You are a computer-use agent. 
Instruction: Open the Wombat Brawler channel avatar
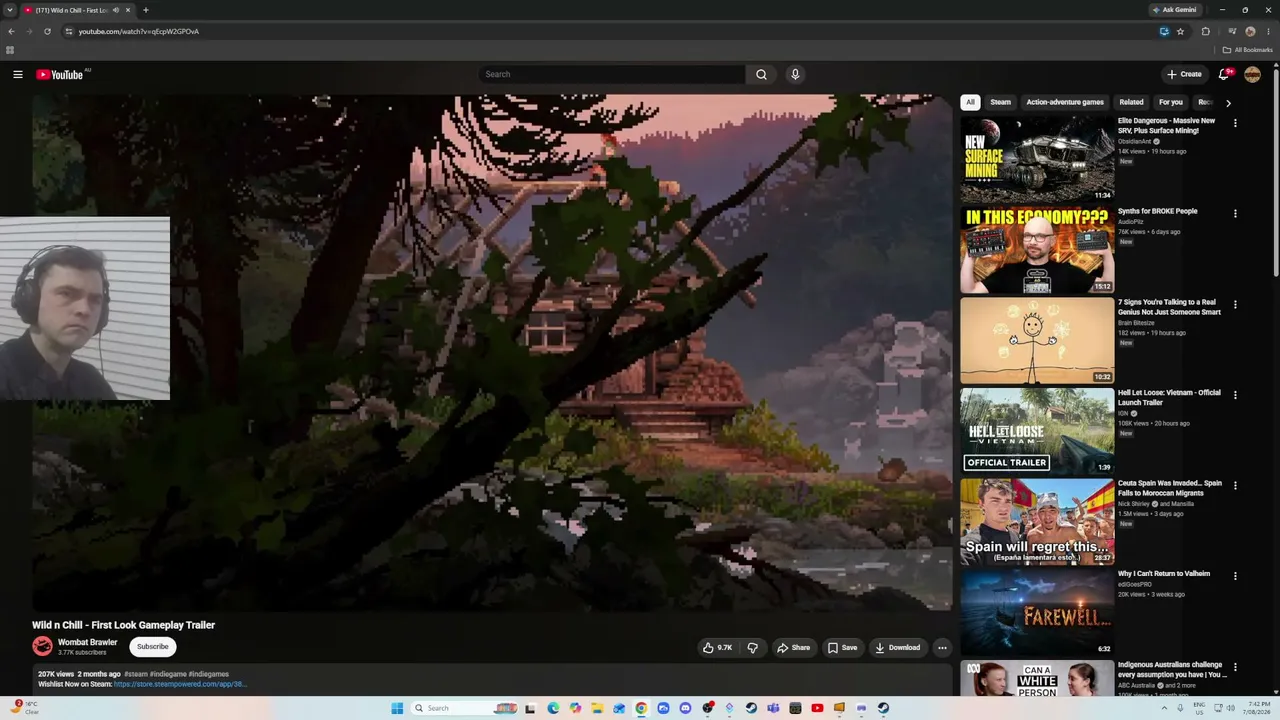(x=42, y=646)
